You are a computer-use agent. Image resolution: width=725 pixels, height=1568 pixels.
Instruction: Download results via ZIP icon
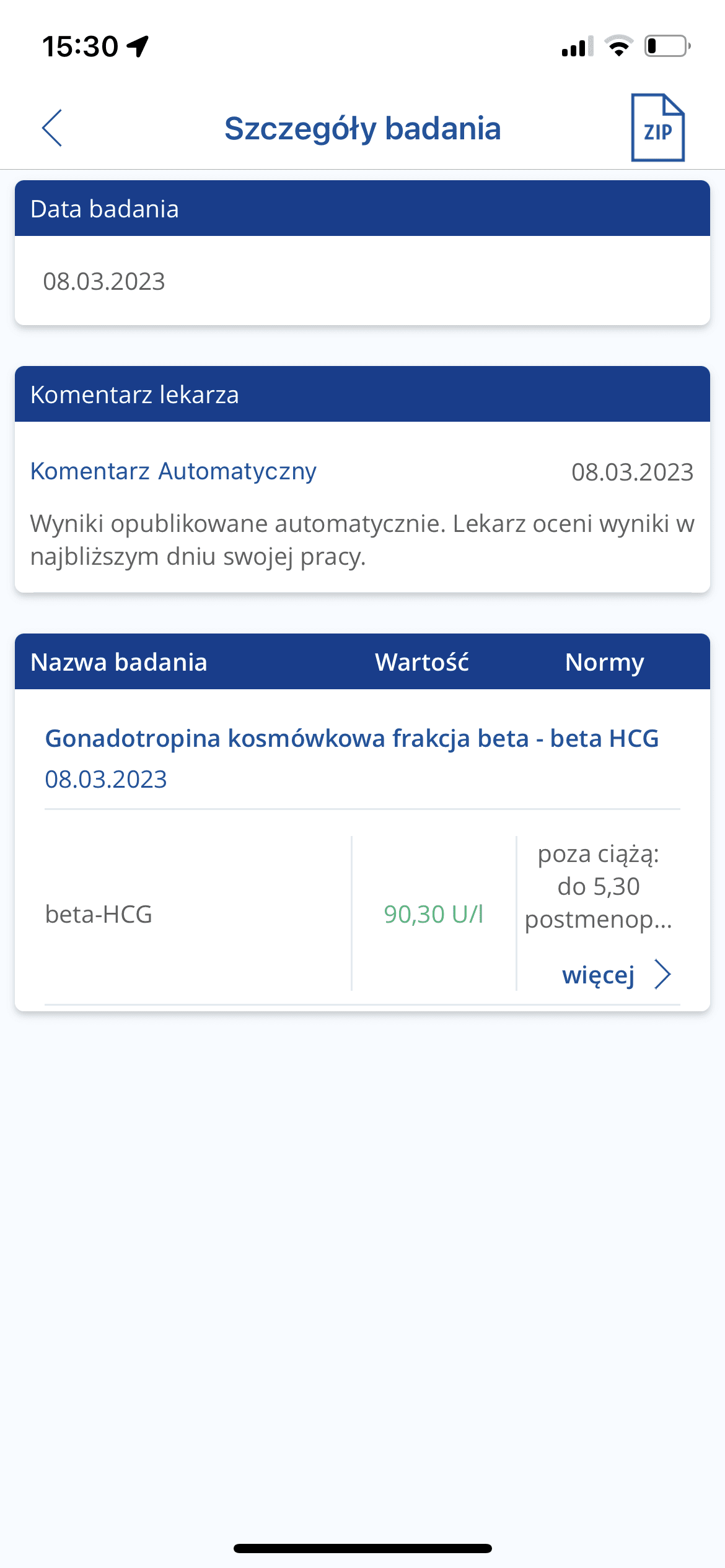[x=657, y=128]
